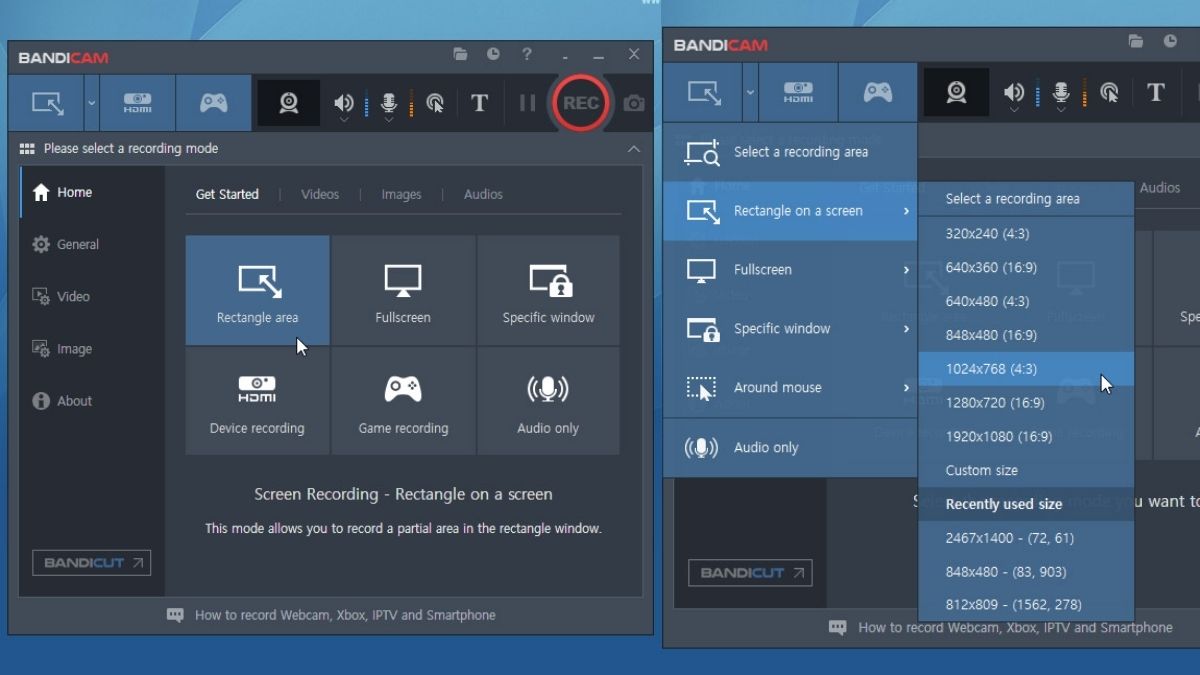Click the pause recording icon
1200x675 pixels.
tap(527, 103)
